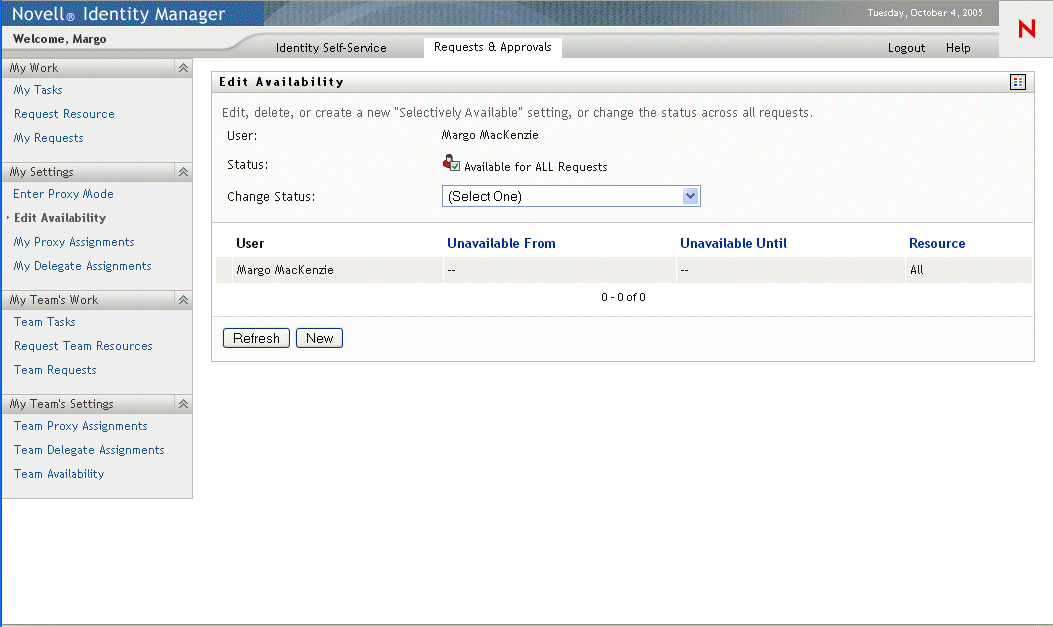Click the Novell Identity Manager title
Viewport: 1053px width, 627px height.
(118, 14)
